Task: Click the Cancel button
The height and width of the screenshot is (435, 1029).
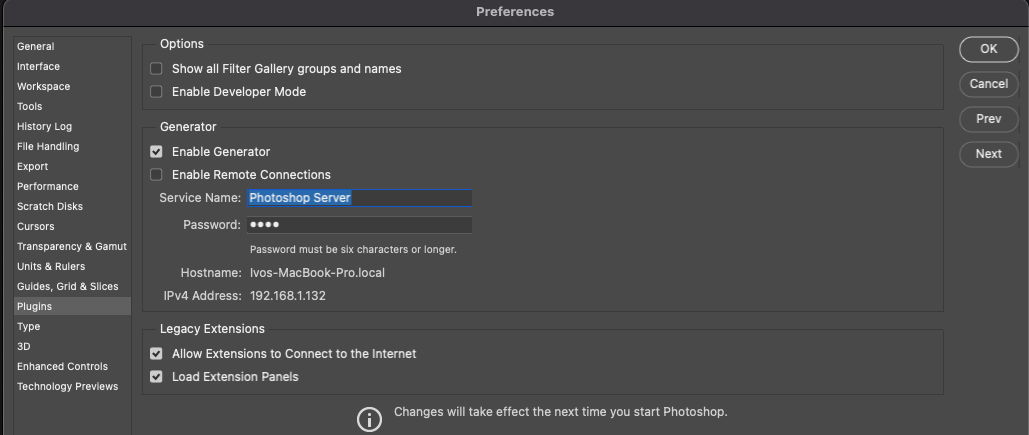Action: click(988, 84)
